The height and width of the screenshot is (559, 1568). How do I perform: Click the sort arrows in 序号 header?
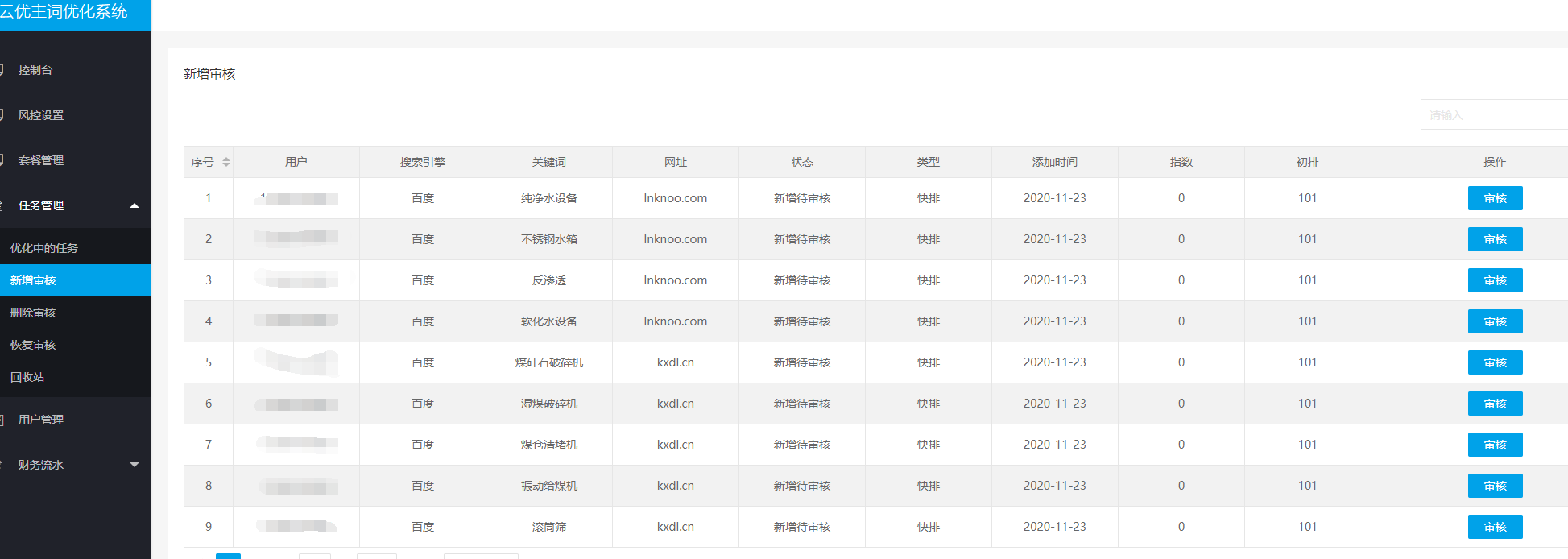coord(226,162)
